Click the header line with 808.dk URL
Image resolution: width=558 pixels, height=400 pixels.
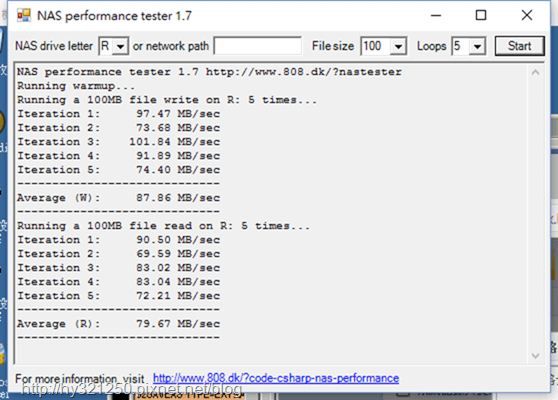tap(209, 72)
